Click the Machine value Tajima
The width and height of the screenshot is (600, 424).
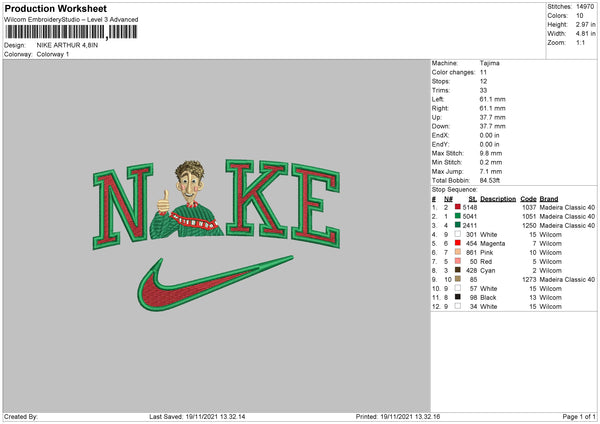point(489,63)
